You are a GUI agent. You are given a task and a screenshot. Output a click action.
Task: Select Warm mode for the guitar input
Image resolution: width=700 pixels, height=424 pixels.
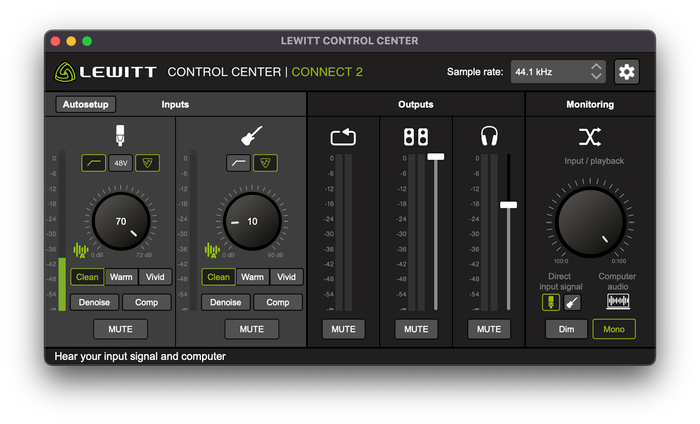(x=252, y=277)
